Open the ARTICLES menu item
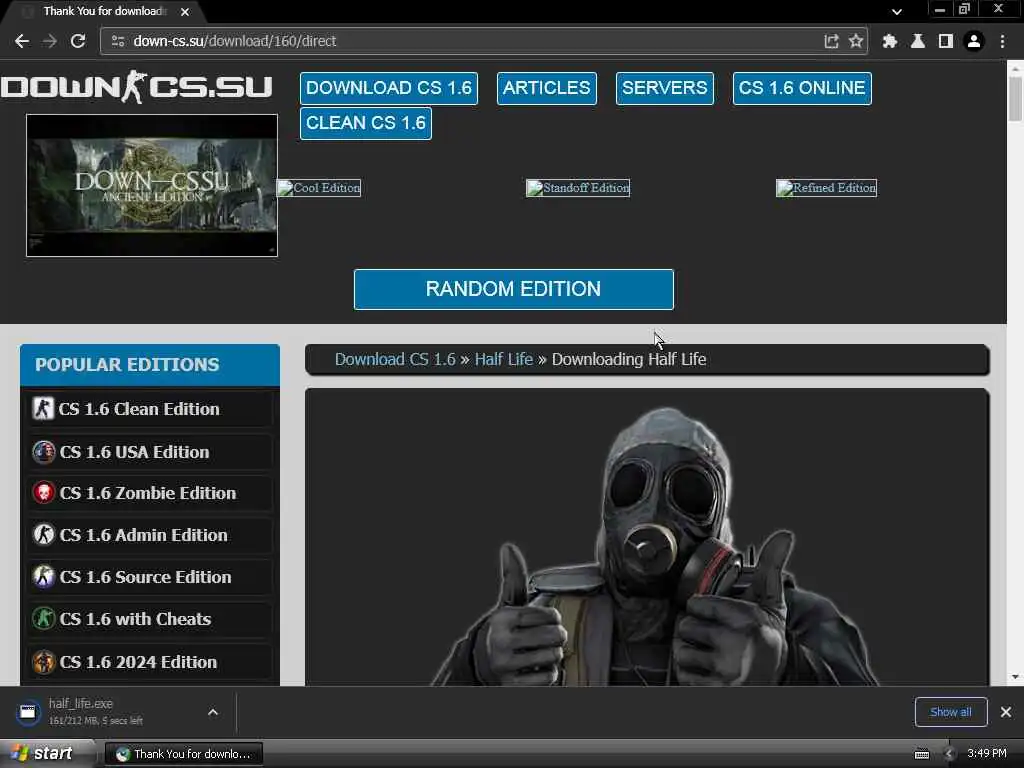The height and width of the screenshot is (768, 1024). pyautogui.click(x=547, y=88)
